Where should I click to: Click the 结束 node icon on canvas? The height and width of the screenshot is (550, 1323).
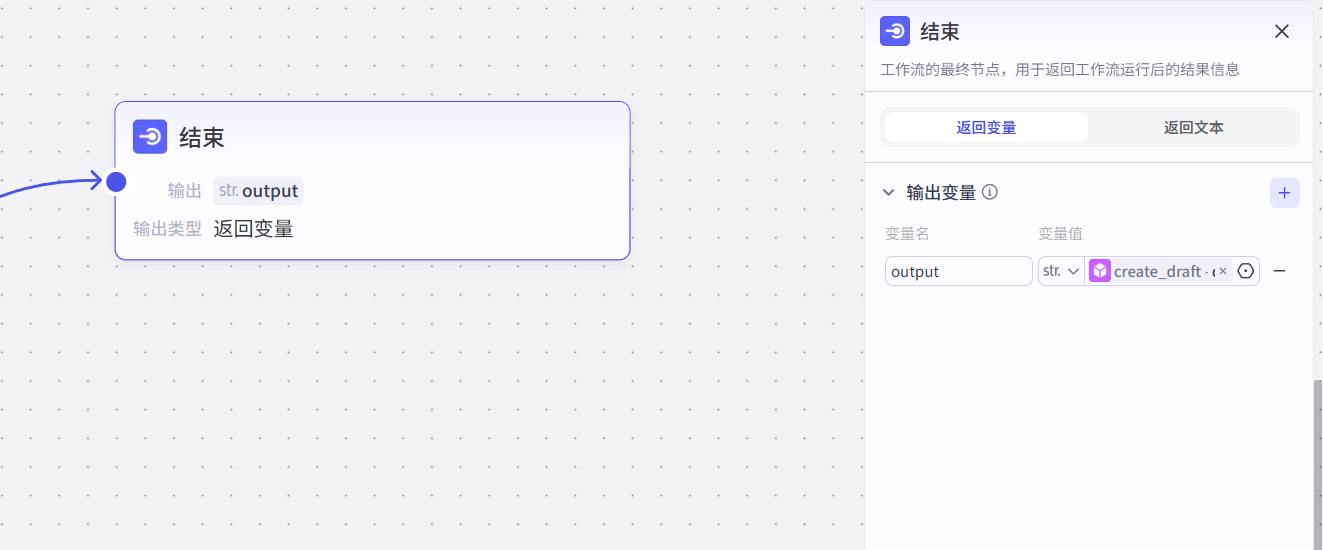coord(150,137)
